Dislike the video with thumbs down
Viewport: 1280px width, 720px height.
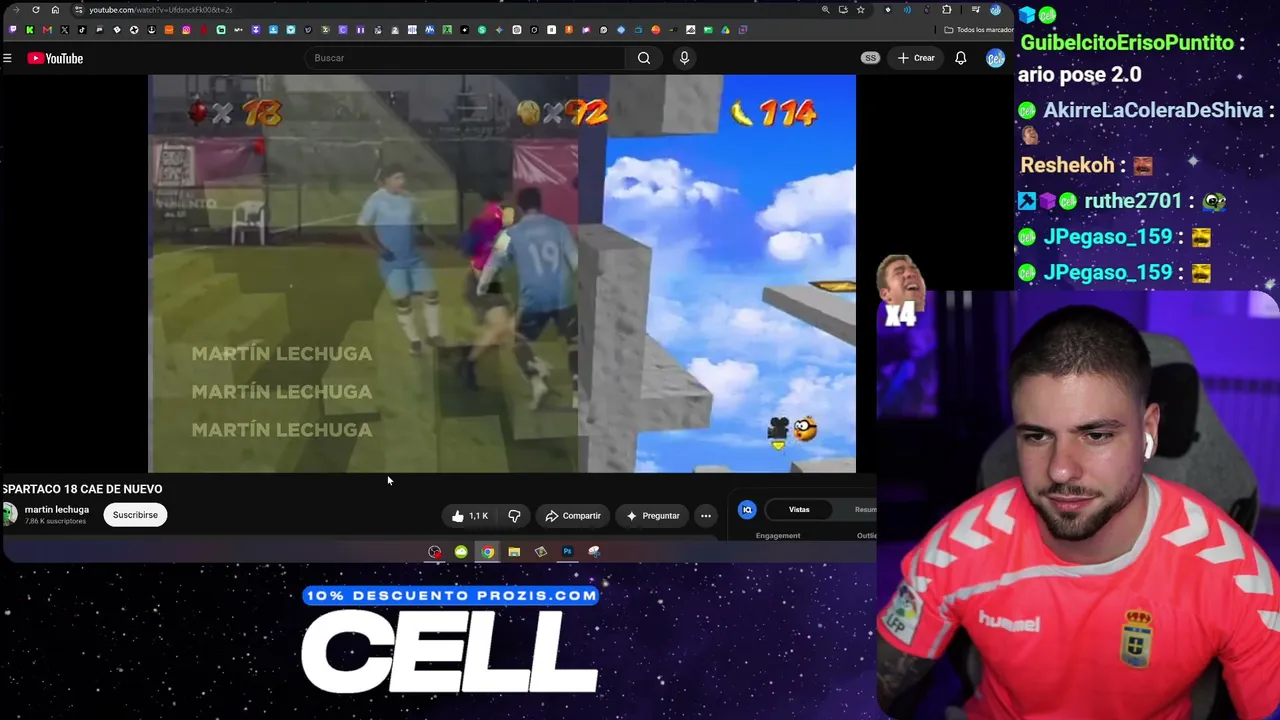pyautogui.click(x=514, y=516)
